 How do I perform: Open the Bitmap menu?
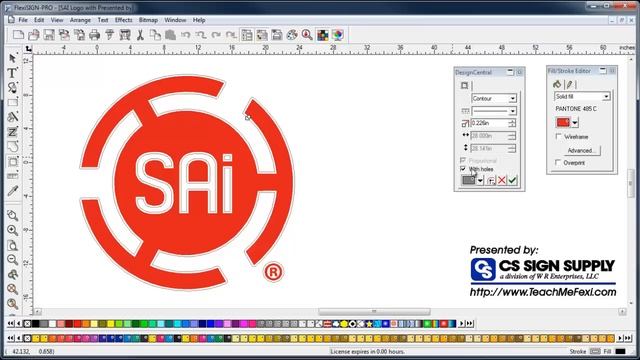click(148, 20)
